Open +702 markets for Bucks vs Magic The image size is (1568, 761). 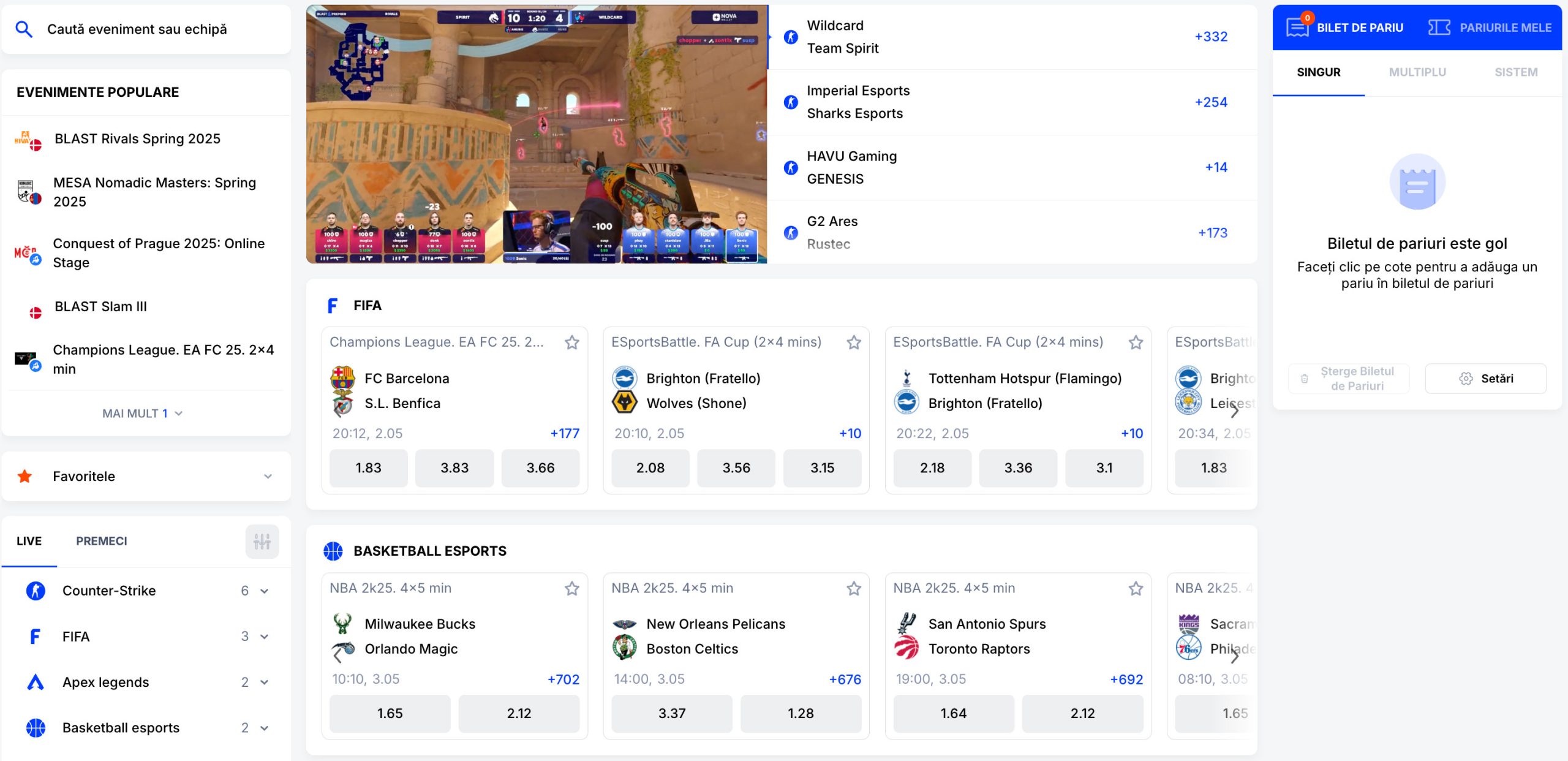pyautogui.click(x=563, y=680)
